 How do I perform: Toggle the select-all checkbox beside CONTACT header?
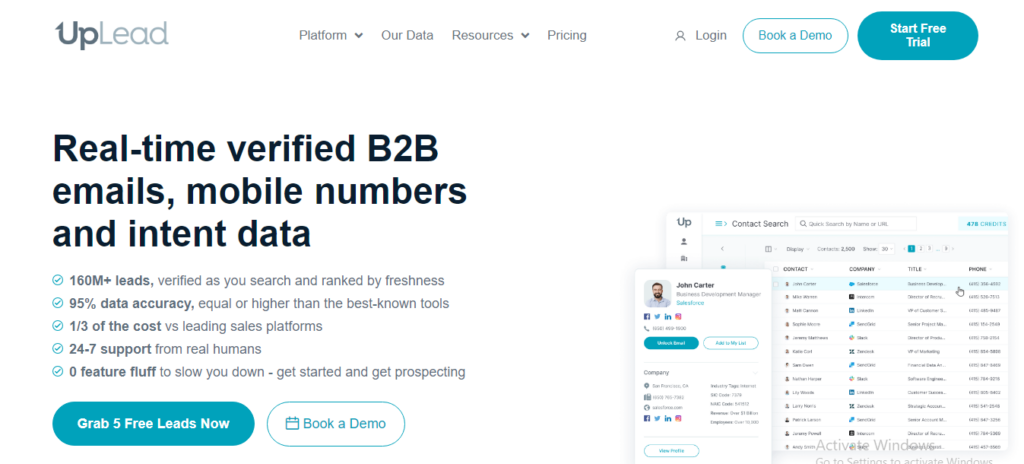point(774,269)
